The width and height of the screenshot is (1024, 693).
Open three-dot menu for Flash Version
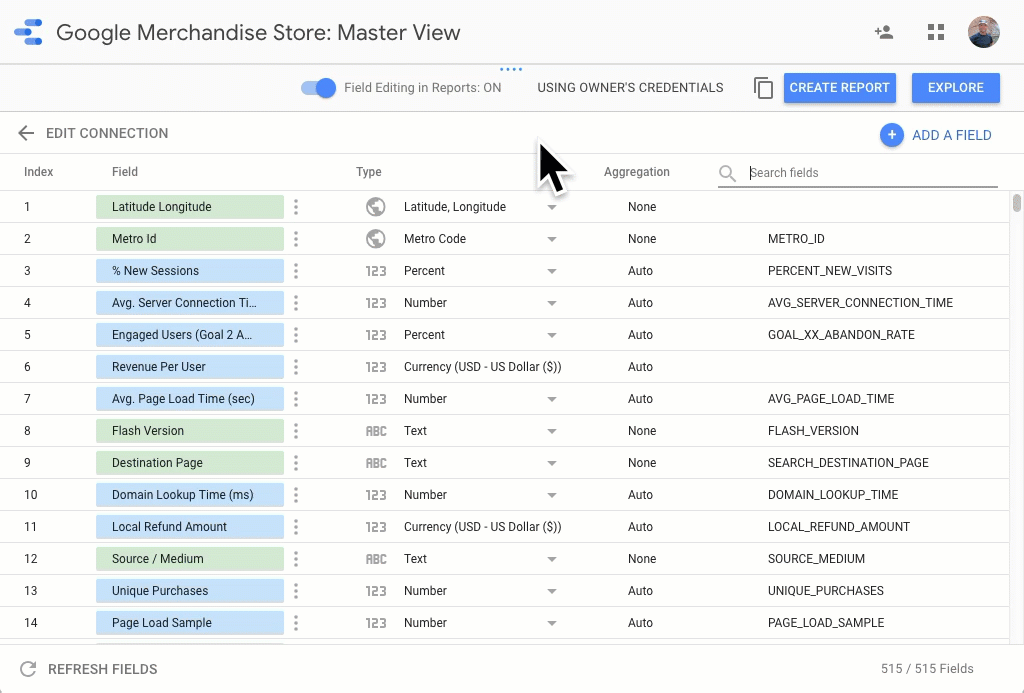coord(296,431)
